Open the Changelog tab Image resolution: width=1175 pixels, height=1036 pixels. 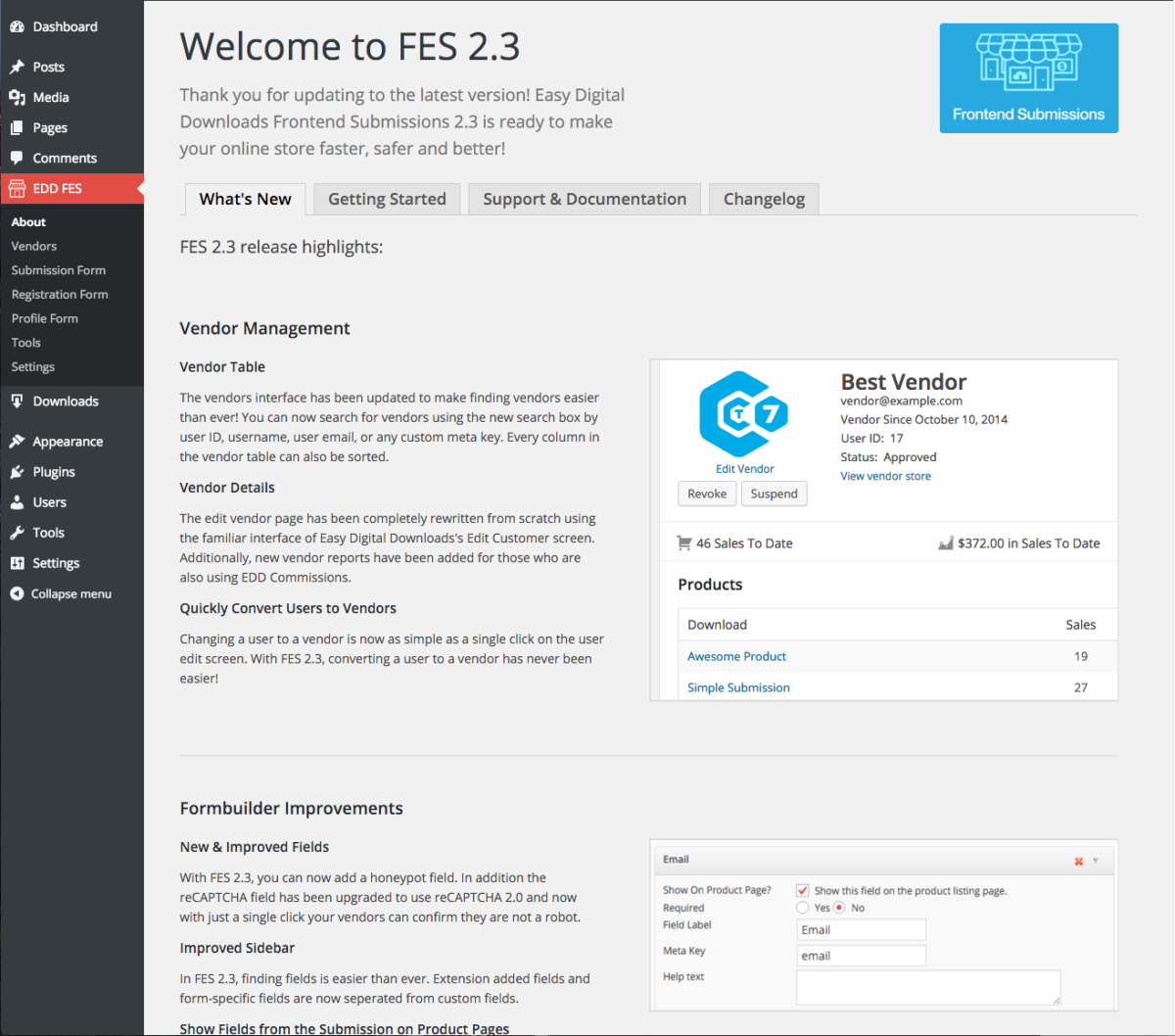764,199
